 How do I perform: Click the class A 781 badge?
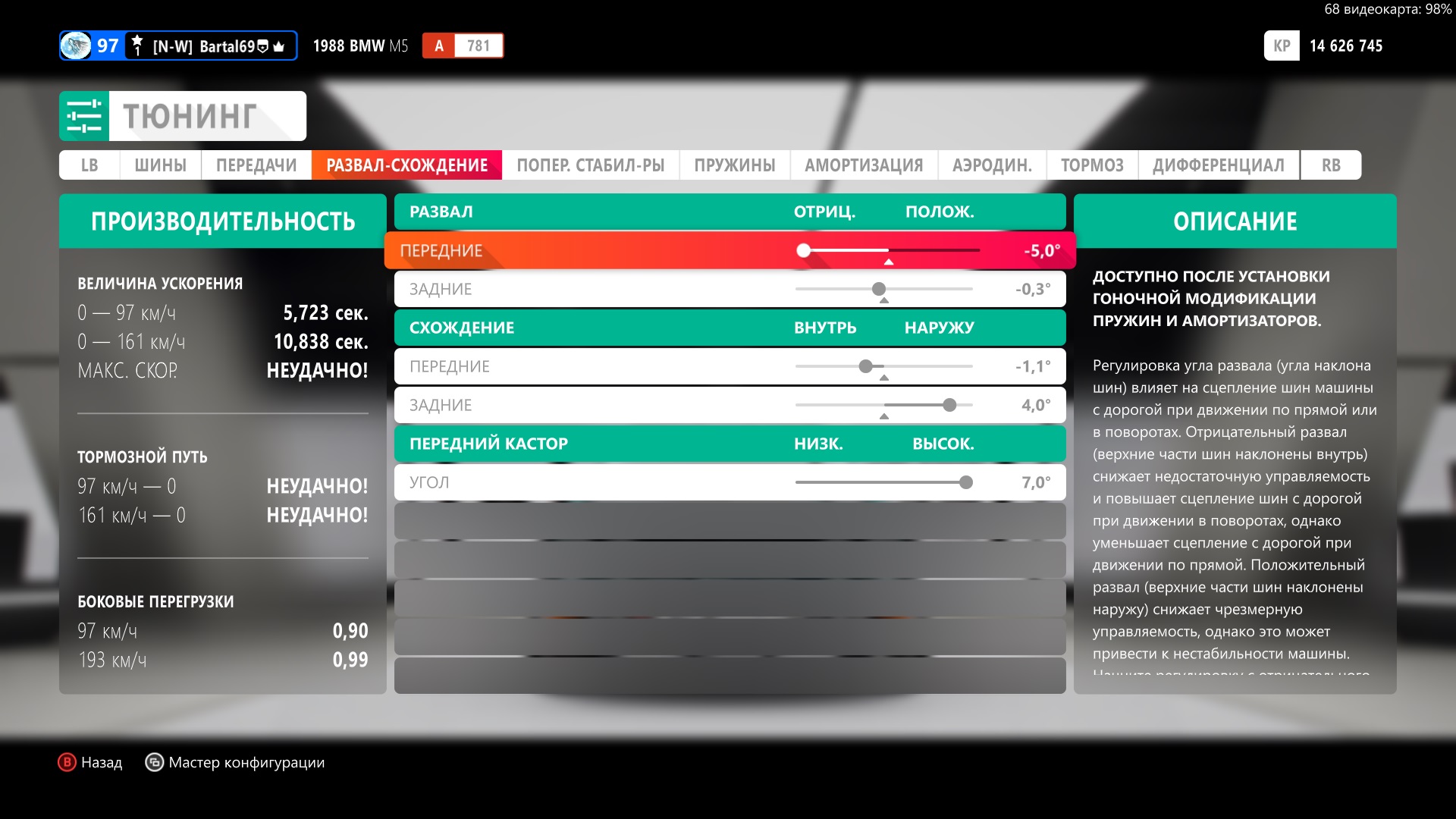(x=463, y=45)
